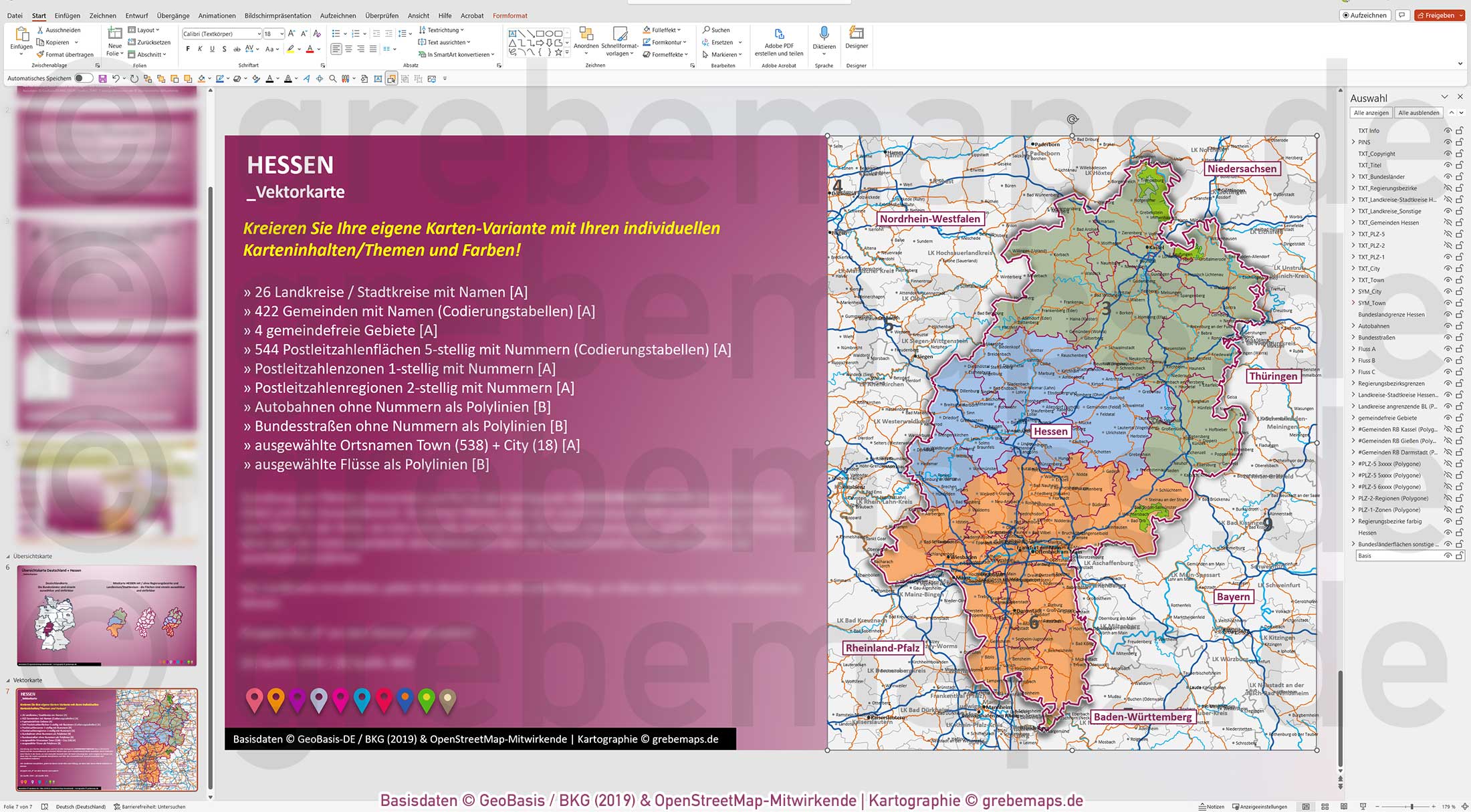Show the hidden TXT_PLZ-5 layer
This screenshot has width=1471, height=812.
(1446, 234)
